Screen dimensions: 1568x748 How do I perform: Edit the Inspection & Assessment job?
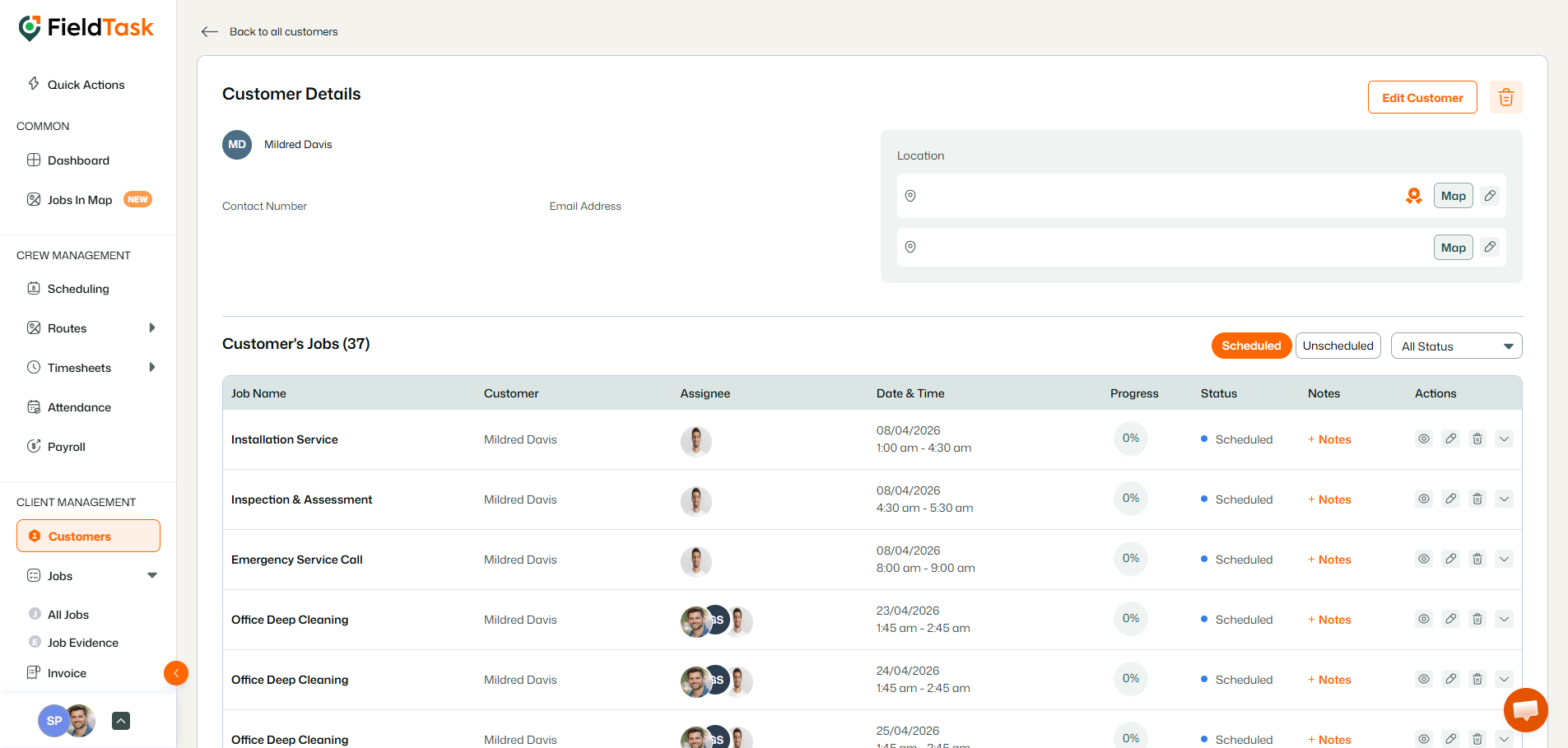pyautogui.click(x=1451, y=499)
